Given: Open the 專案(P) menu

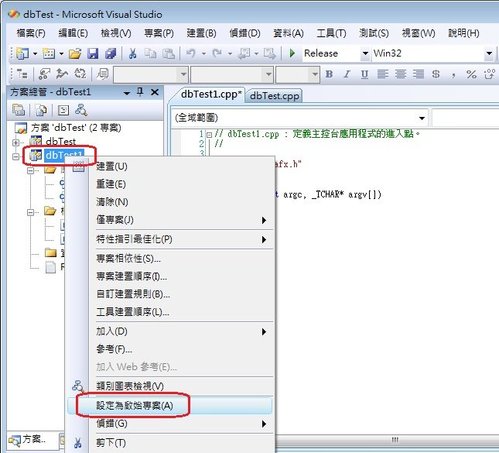Looking at the screenshot, I should pos(159,33).
